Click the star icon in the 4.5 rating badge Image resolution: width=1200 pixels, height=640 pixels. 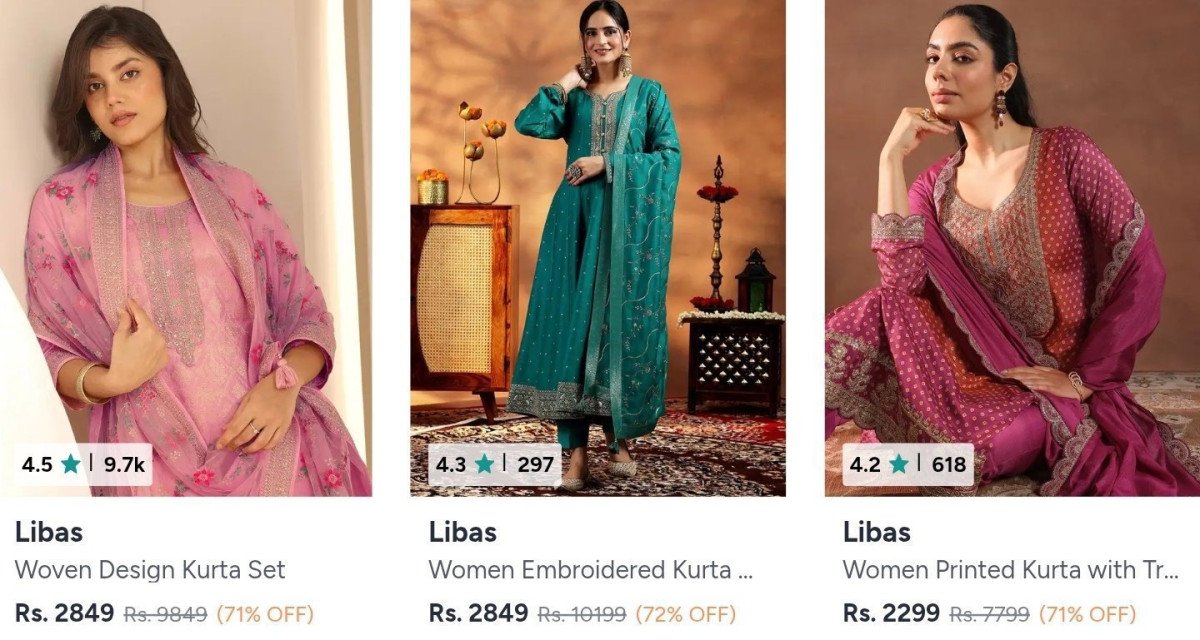pos(70,464)
